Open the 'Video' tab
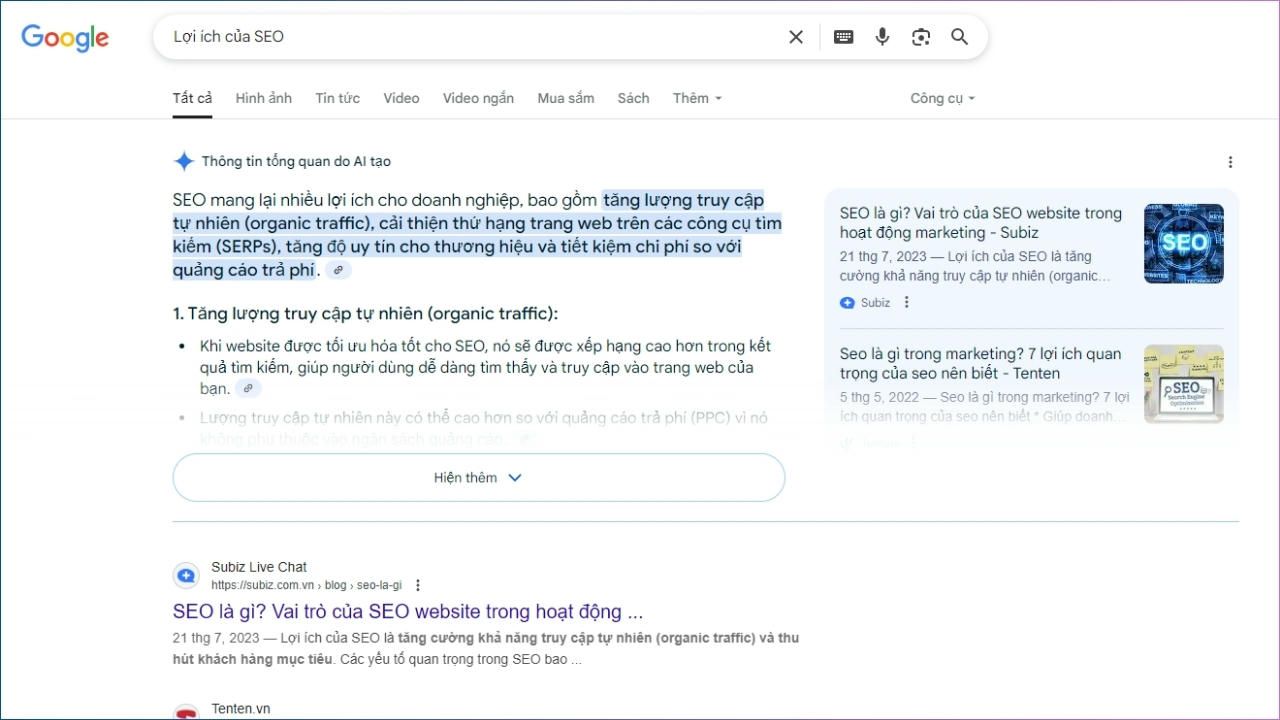1280x720 pixels. tap(401, 98)
